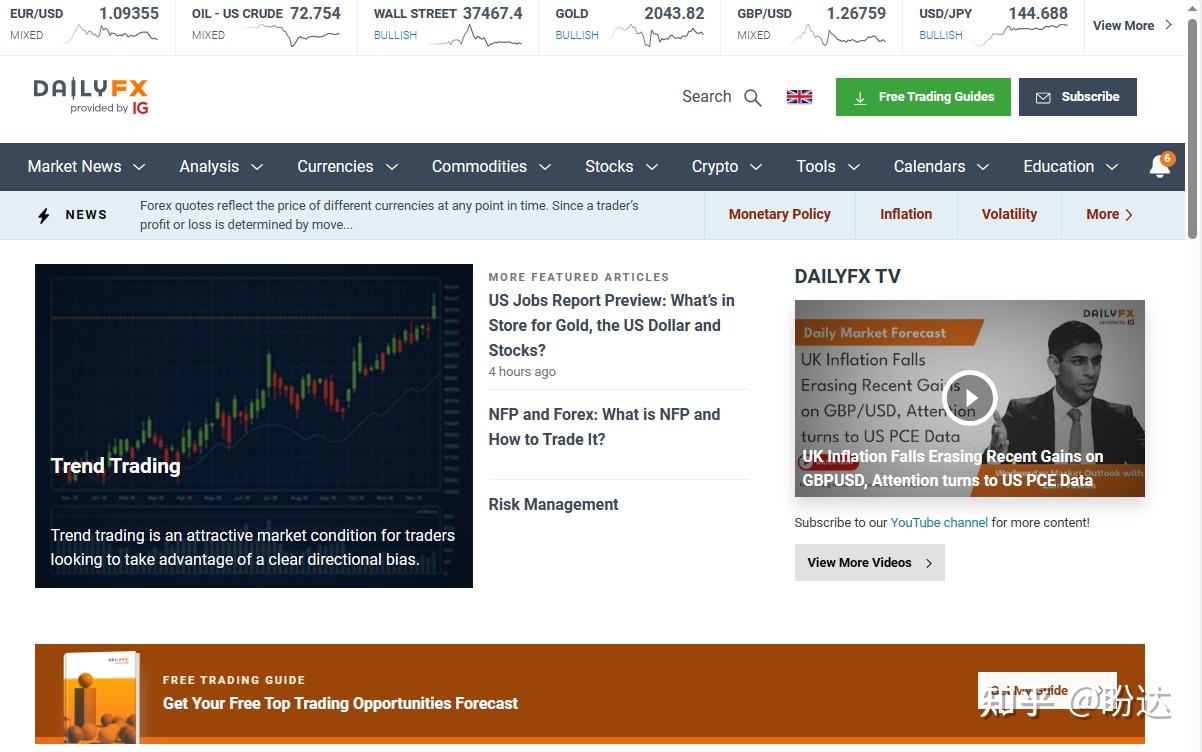Expand the Analysis menu chevron
The height and width of the screenshot is (752, 1202).
(x=257, y=167)
